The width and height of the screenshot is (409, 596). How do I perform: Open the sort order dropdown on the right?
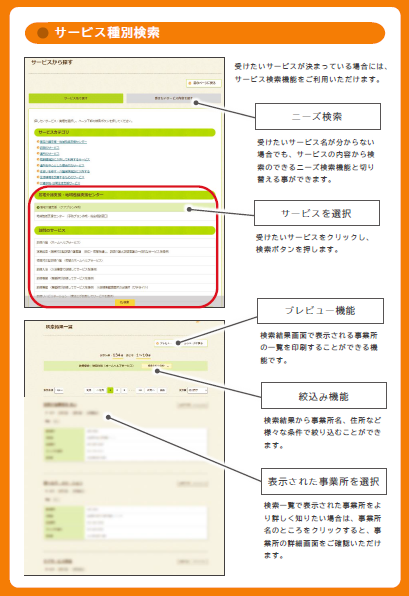click(198, 390)
